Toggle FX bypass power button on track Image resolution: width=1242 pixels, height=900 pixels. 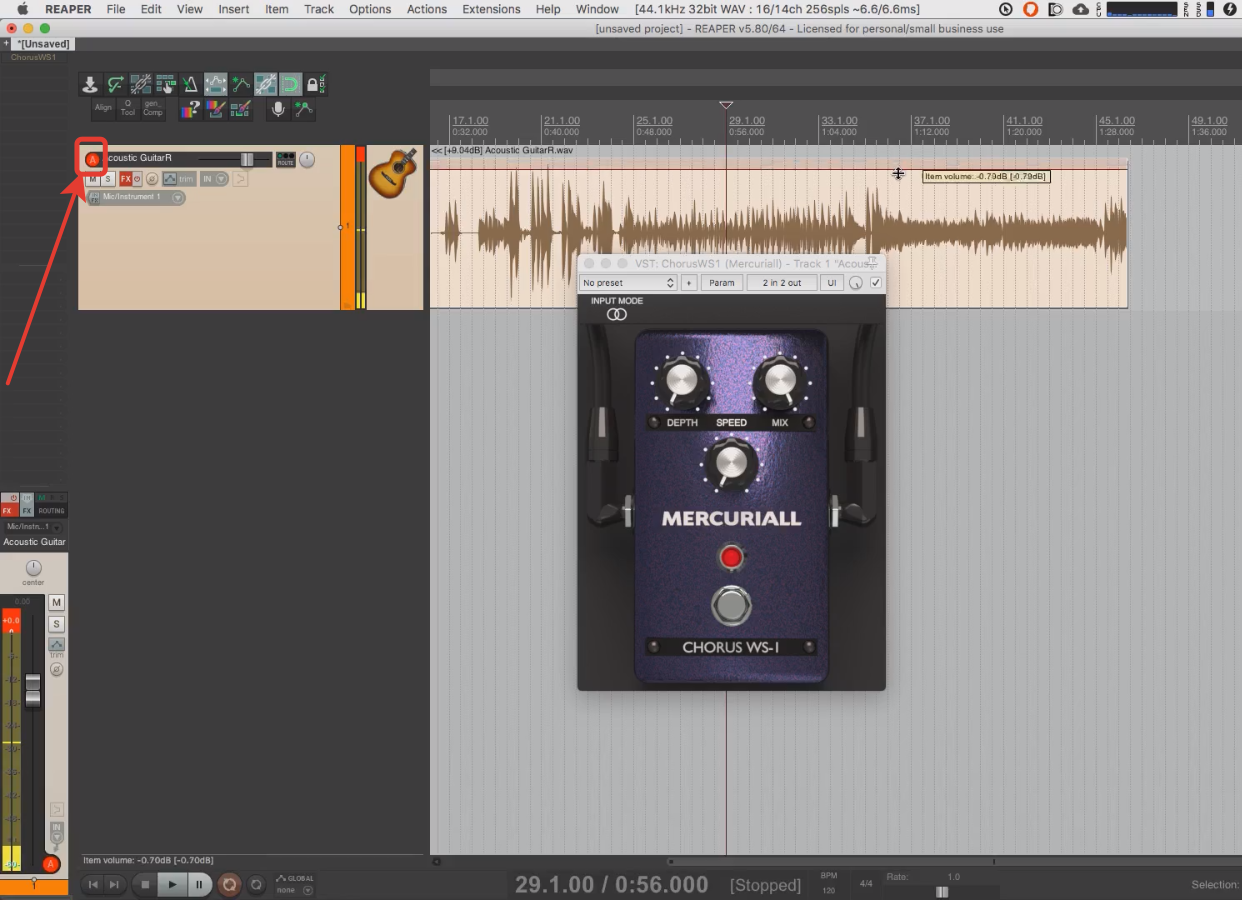(x=137, y=179)
